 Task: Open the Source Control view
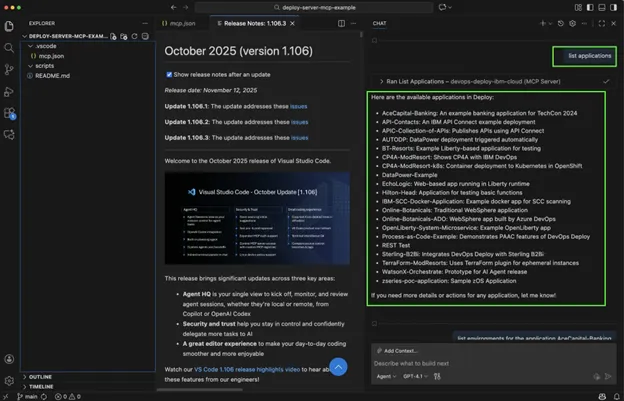[9, 70]
